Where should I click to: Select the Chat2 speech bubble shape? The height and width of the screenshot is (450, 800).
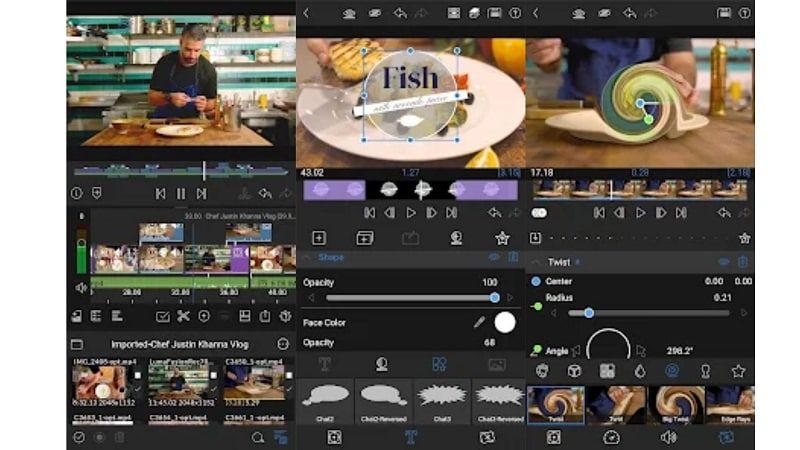pos(325,401)
